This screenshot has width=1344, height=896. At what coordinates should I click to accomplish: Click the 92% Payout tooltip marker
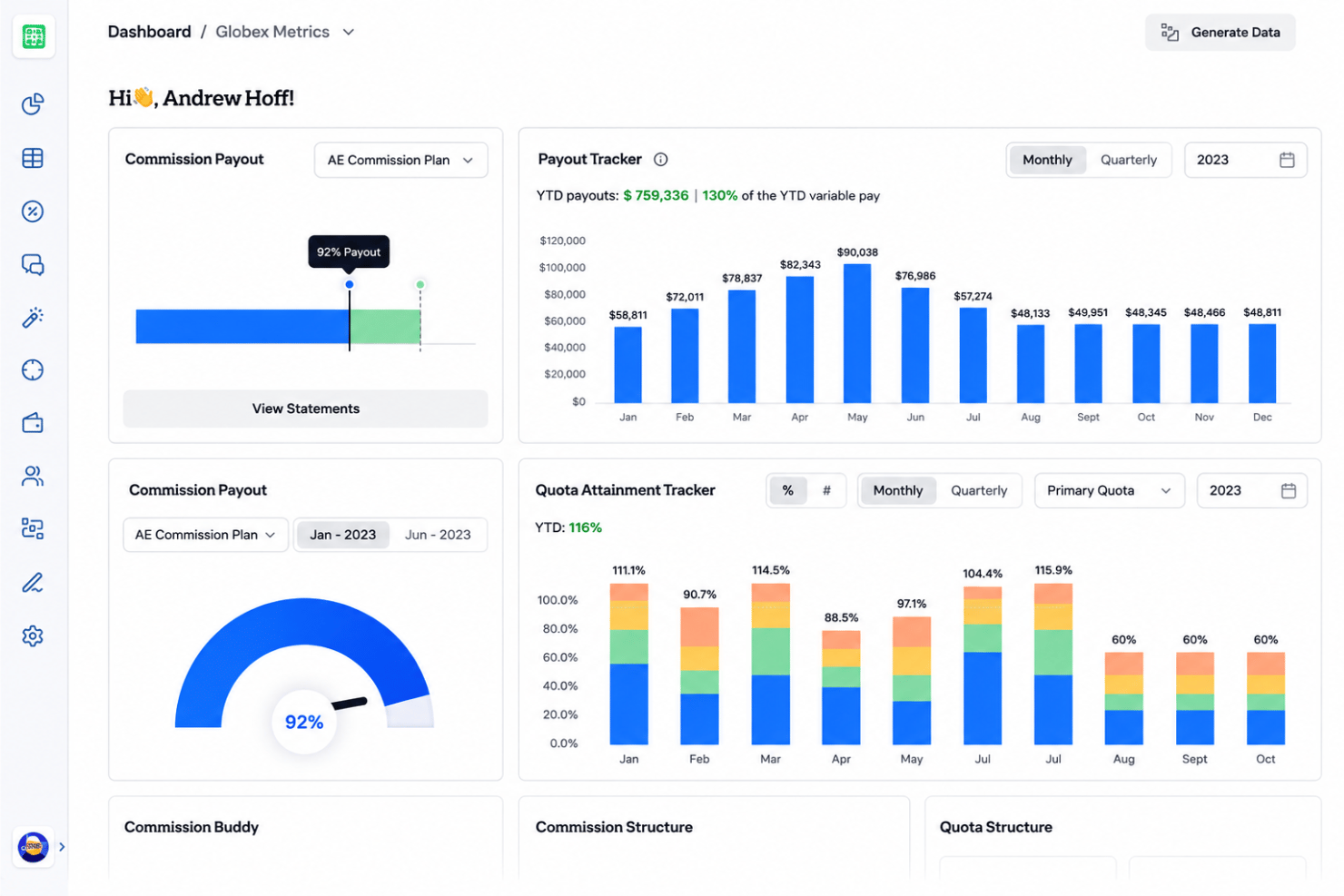349,252
